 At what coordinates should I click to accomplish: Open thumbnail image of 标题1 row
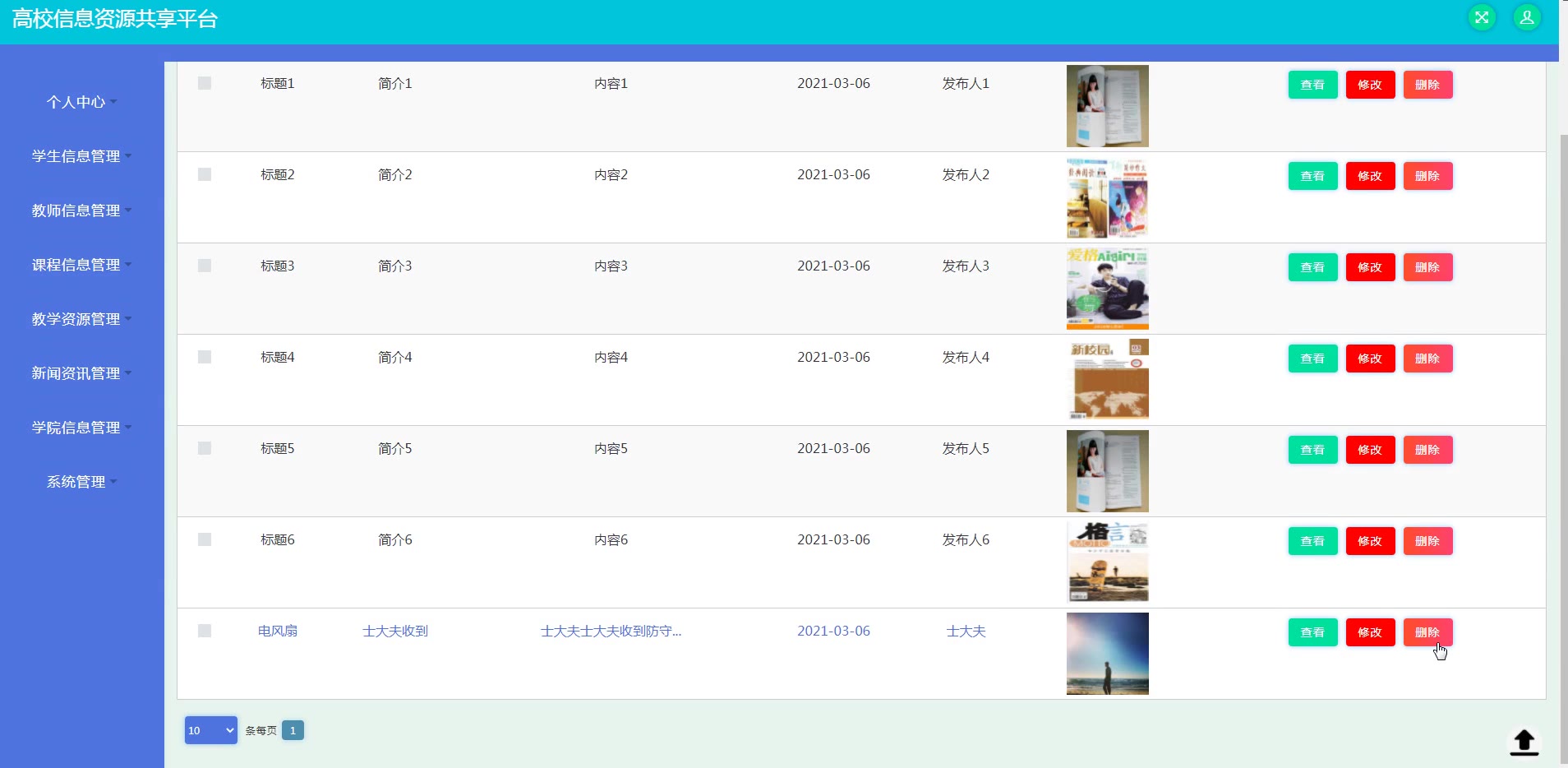coord(1108,106)
